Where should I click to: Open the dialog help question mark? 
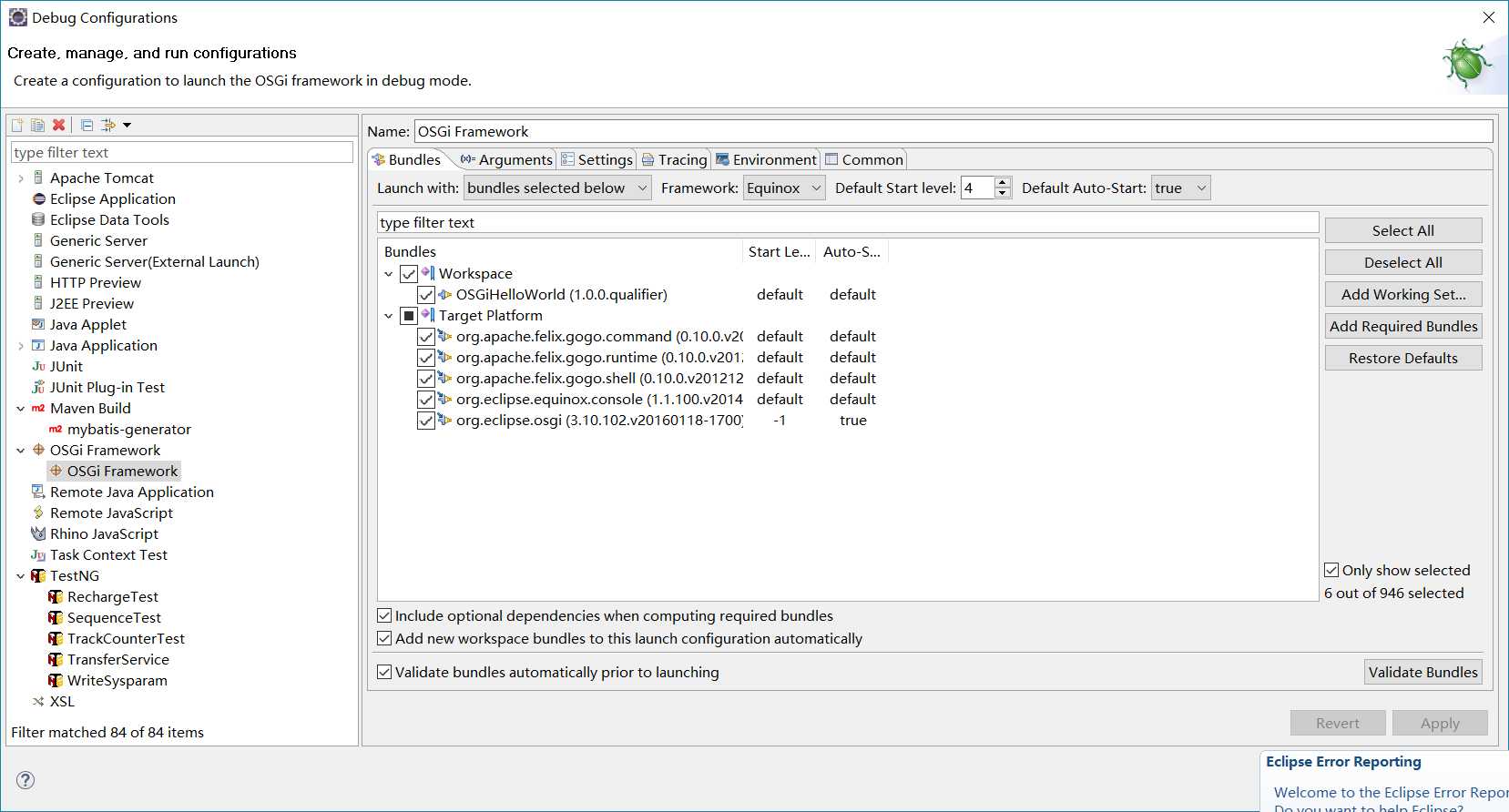pyautogui.click(x=25, y=780)
